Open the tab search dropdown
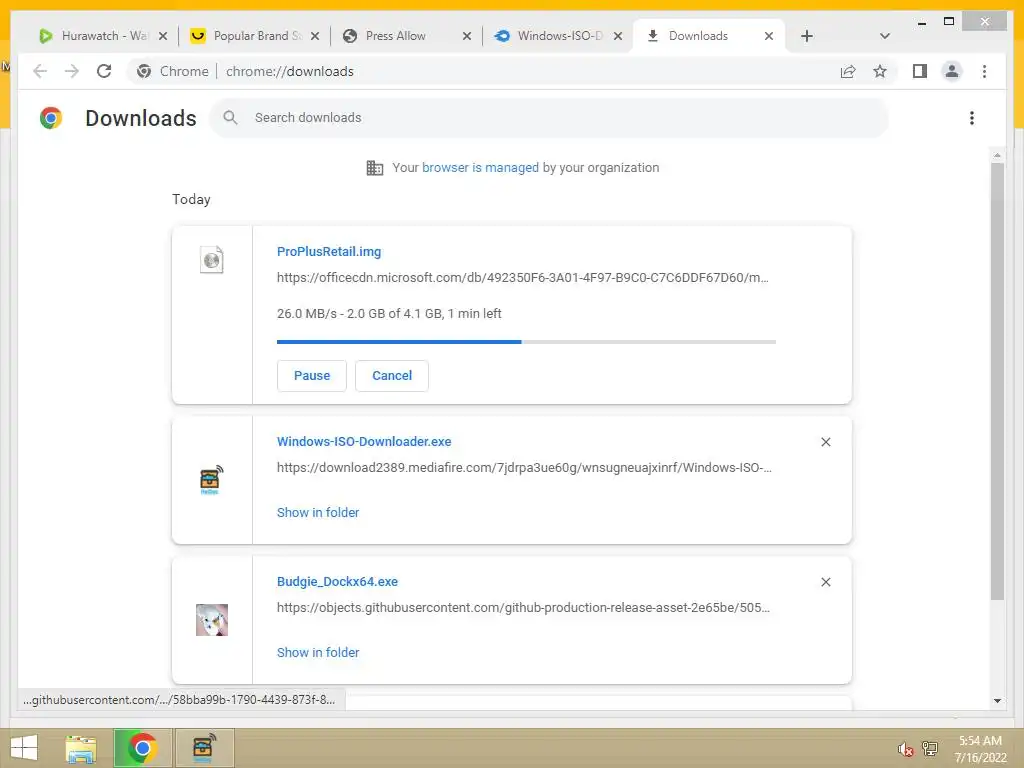 point(885,36)
